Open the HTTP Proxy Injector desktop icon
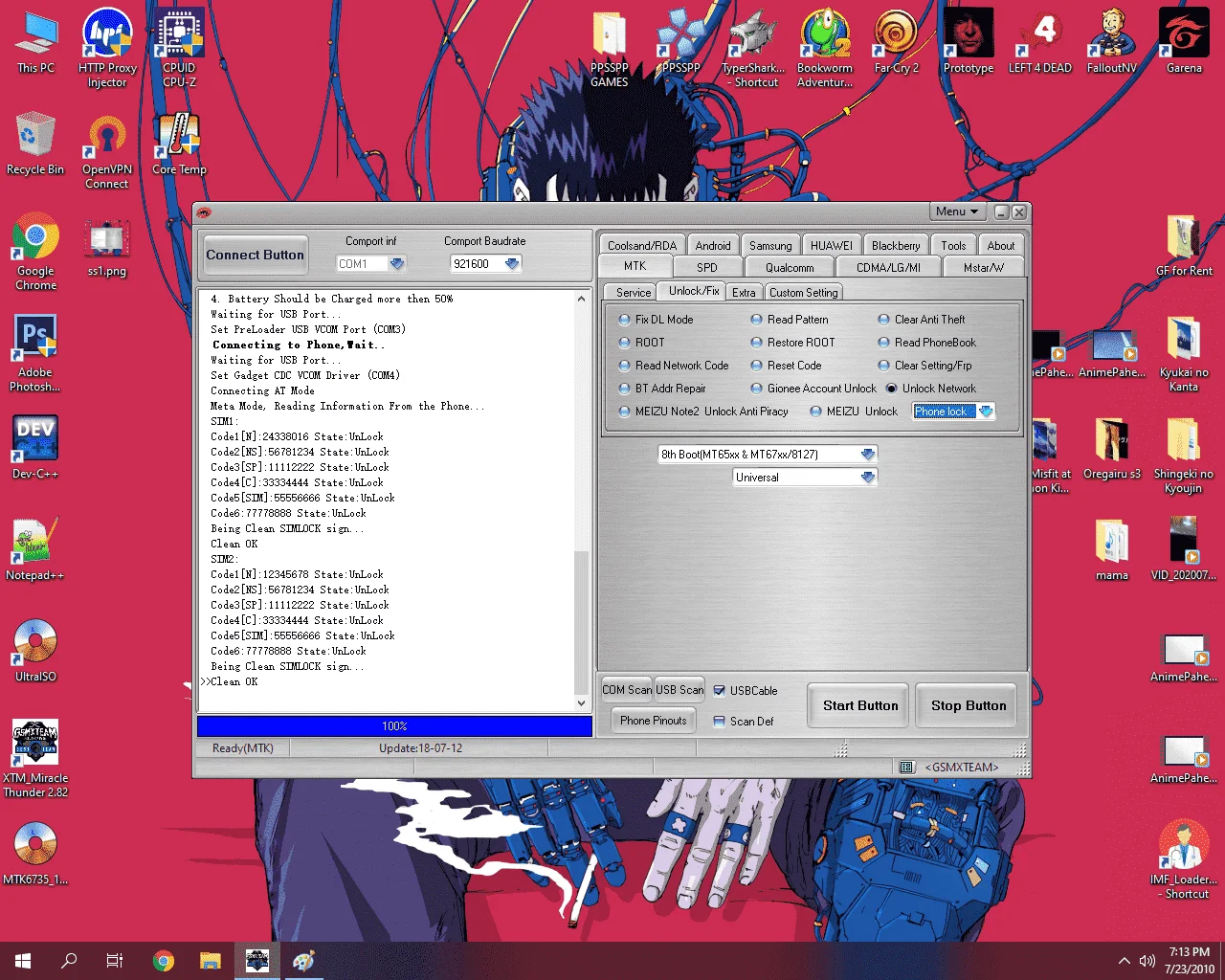The image size is (1225, 980). pyautogui.click(x=107, y=48)
